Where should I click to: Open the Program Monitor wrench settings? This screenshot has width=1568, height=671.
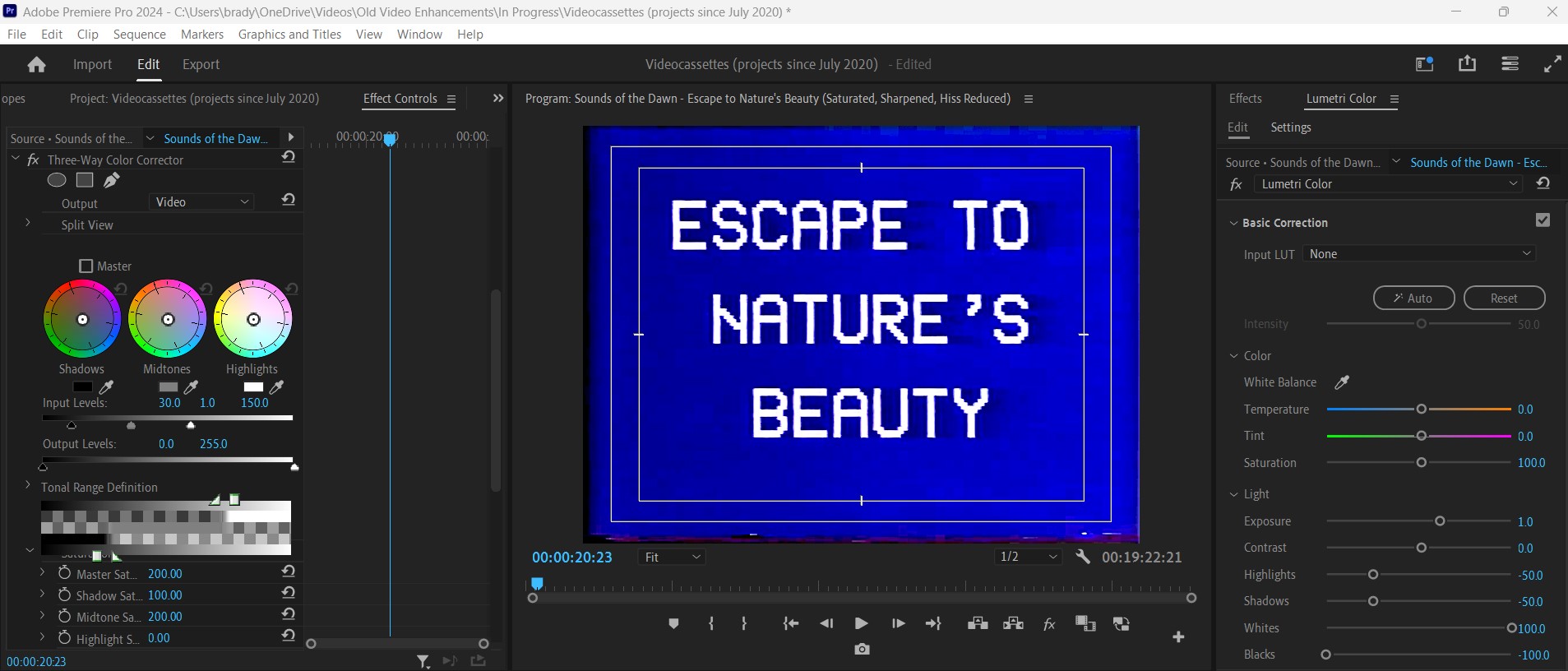[x=1083, y=557]
